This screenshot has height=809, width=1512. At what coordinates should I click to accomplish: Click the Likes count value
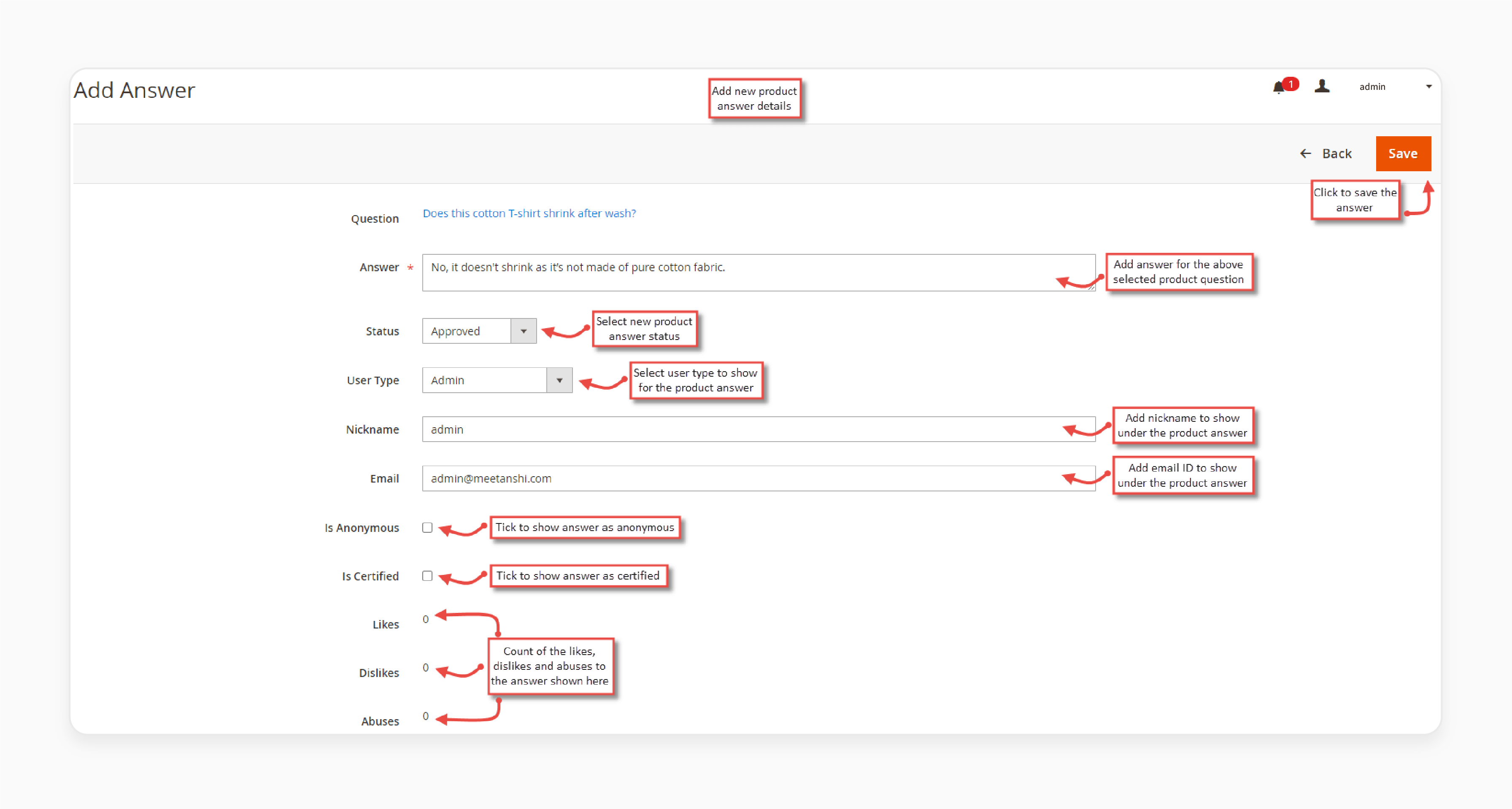[426, 620]
